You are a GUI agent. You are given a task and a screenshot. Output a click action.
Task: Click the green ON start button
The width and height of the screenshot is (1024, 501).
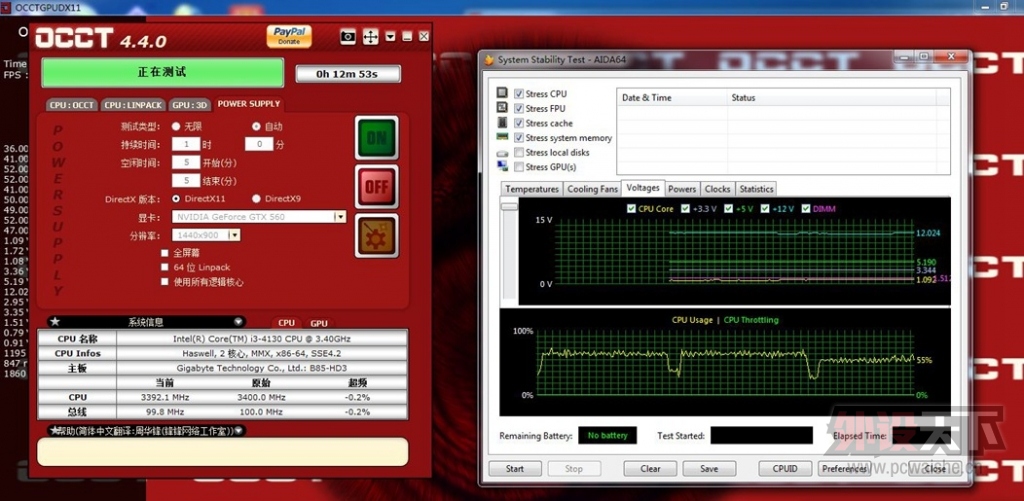pyautogui.click(x=376, y=138)
